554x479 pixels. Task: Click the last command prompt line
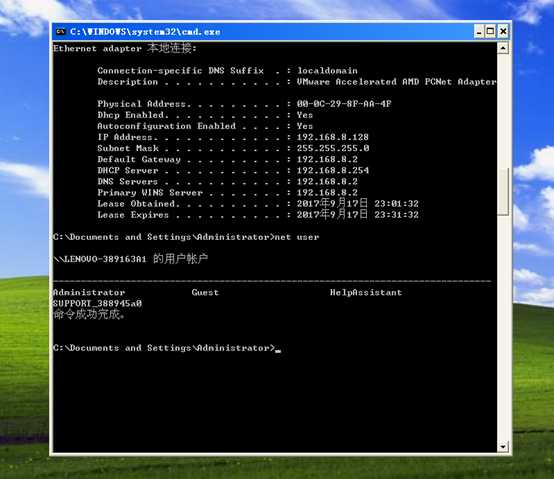click(x=167, y=348)
